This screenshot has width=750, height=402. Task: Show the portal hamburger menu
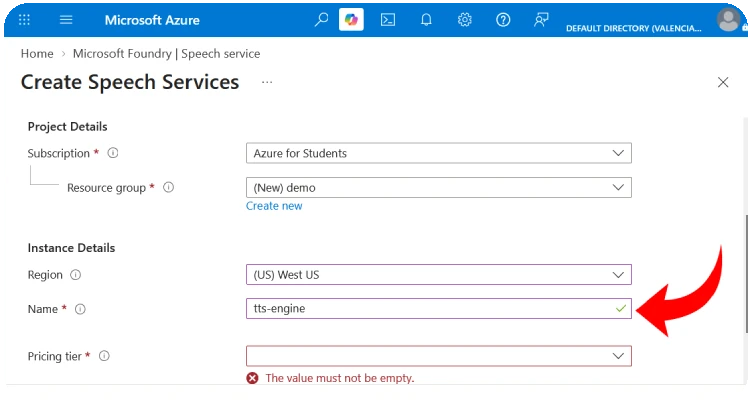(x=66, y=20)
